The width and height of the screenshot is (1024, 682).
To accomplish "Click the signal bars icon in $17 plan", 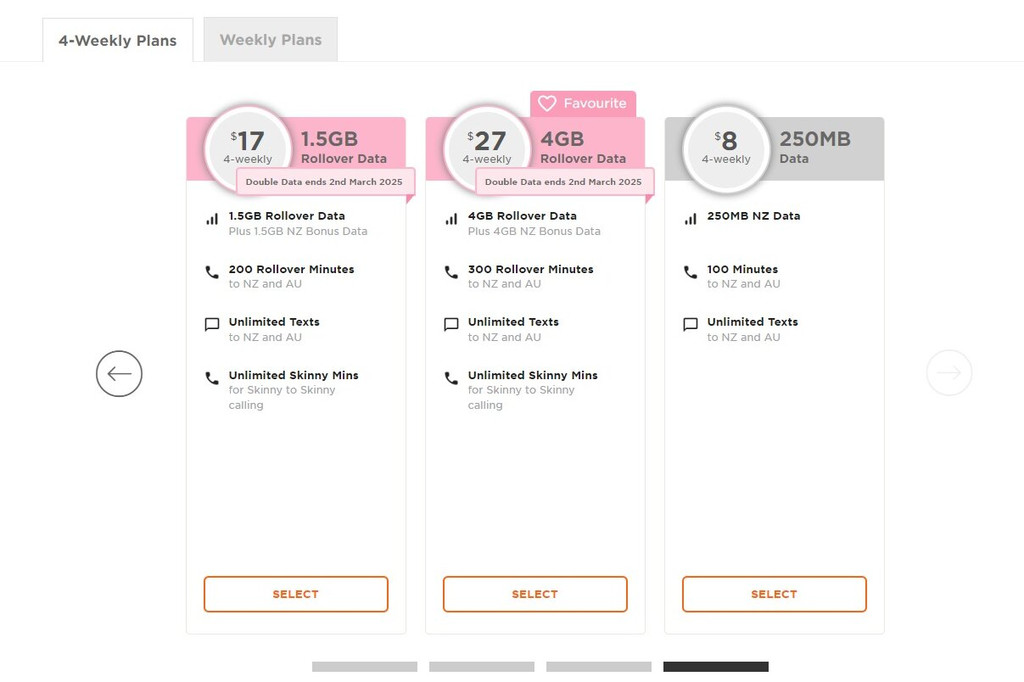I will pyautogui.click(x=212, y=219).
